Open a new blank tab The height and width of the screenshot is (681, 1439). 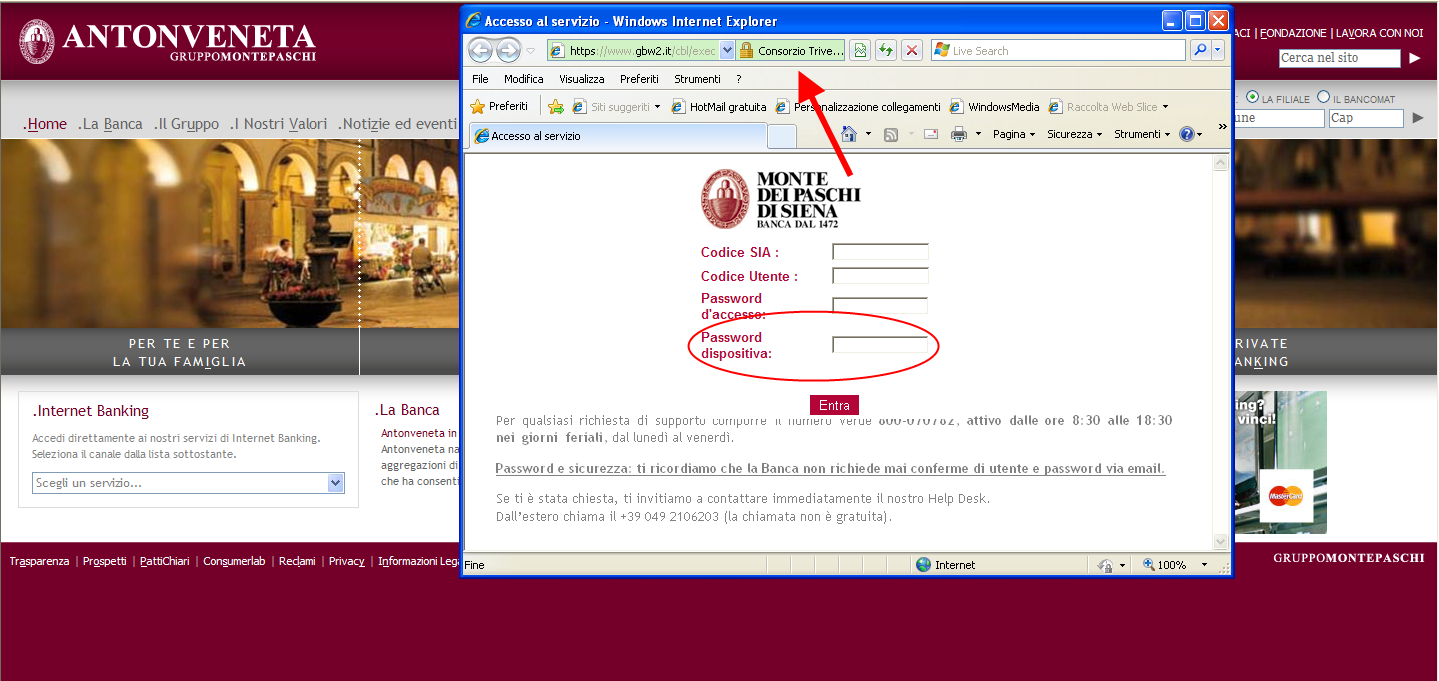tap(783, 136)
